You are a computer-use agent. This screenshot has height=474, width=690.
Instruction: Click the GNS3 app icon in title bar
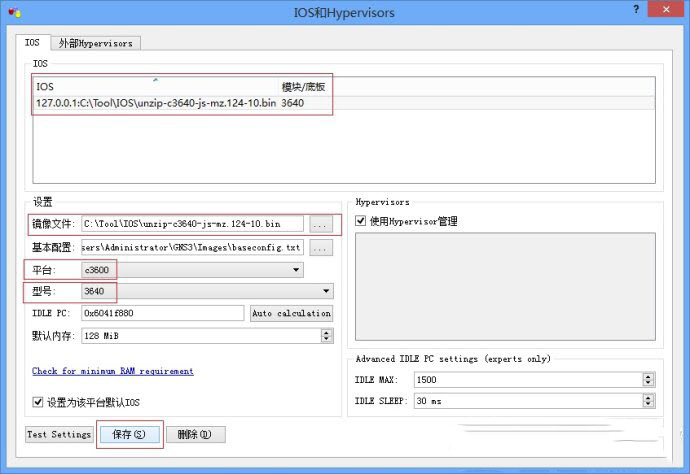coord(12,11)
